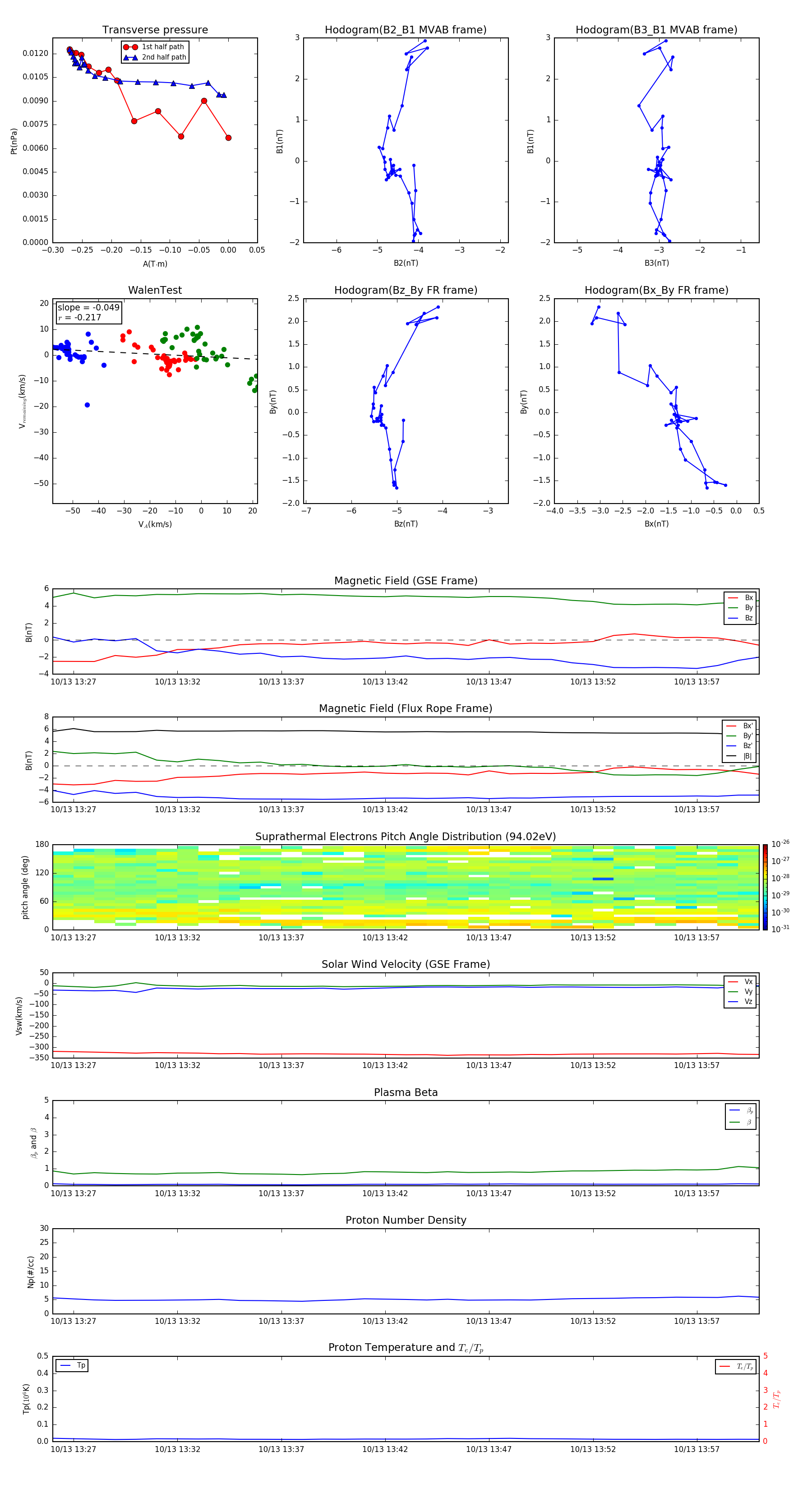Click the 'pitch angle (deg)' y-axis label
Screen dimensions: 812x1489
[x=25, y=887]
